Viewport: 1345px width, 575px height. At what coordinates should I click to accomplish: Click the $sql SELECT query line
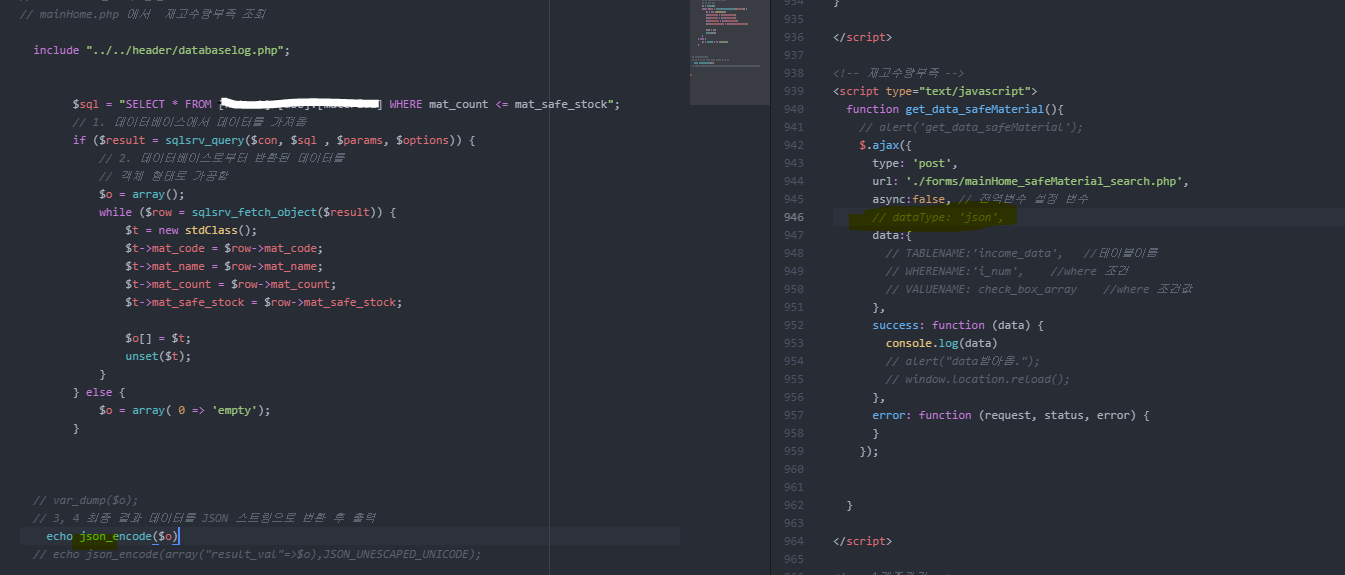coord(346,104)
